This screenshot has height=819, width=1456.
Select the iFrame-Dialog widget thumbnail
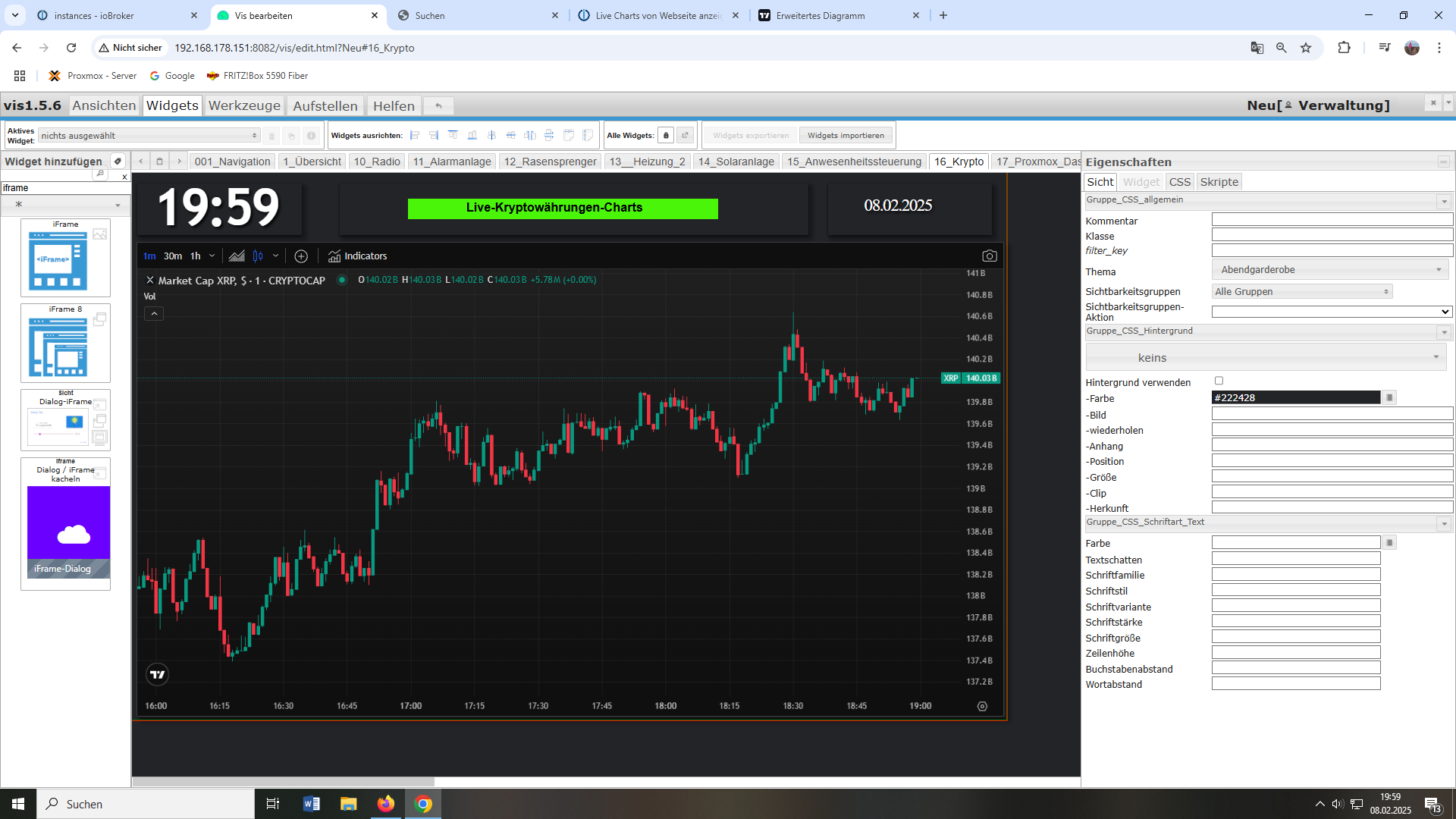pyautogui.click(x=65, y=523)
